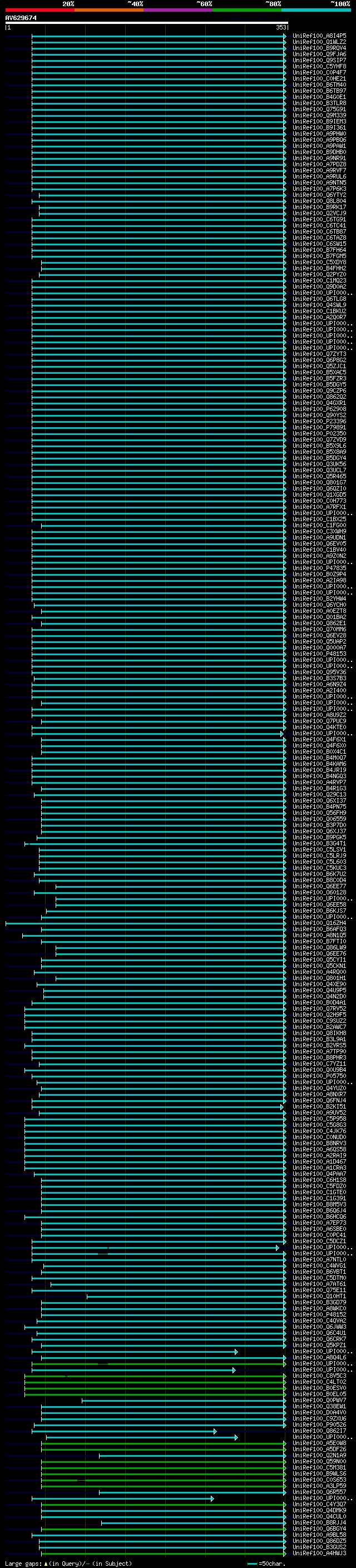Select hit label UniRef100_A9UV52
The height and width of the screenshot is (1568, 356).
coord(319,1112)
